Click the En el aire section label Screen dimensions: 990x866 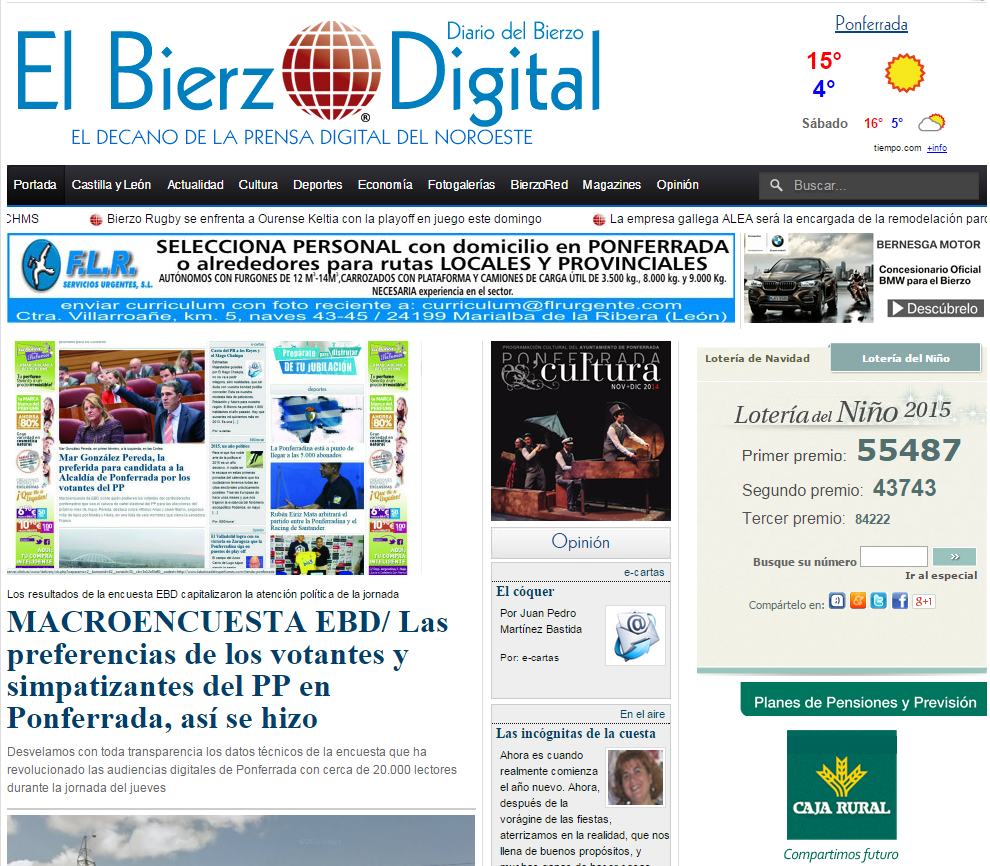pyautogui.click(x=642, y=714)
